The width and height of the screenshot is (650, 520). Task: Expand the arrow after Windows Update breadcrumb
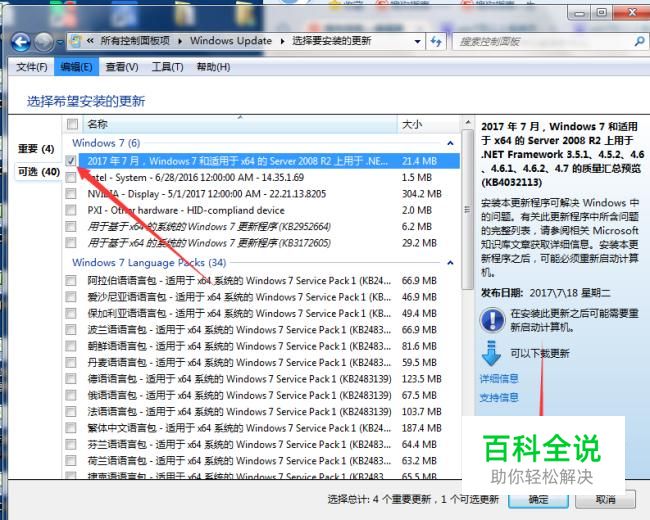282,41
